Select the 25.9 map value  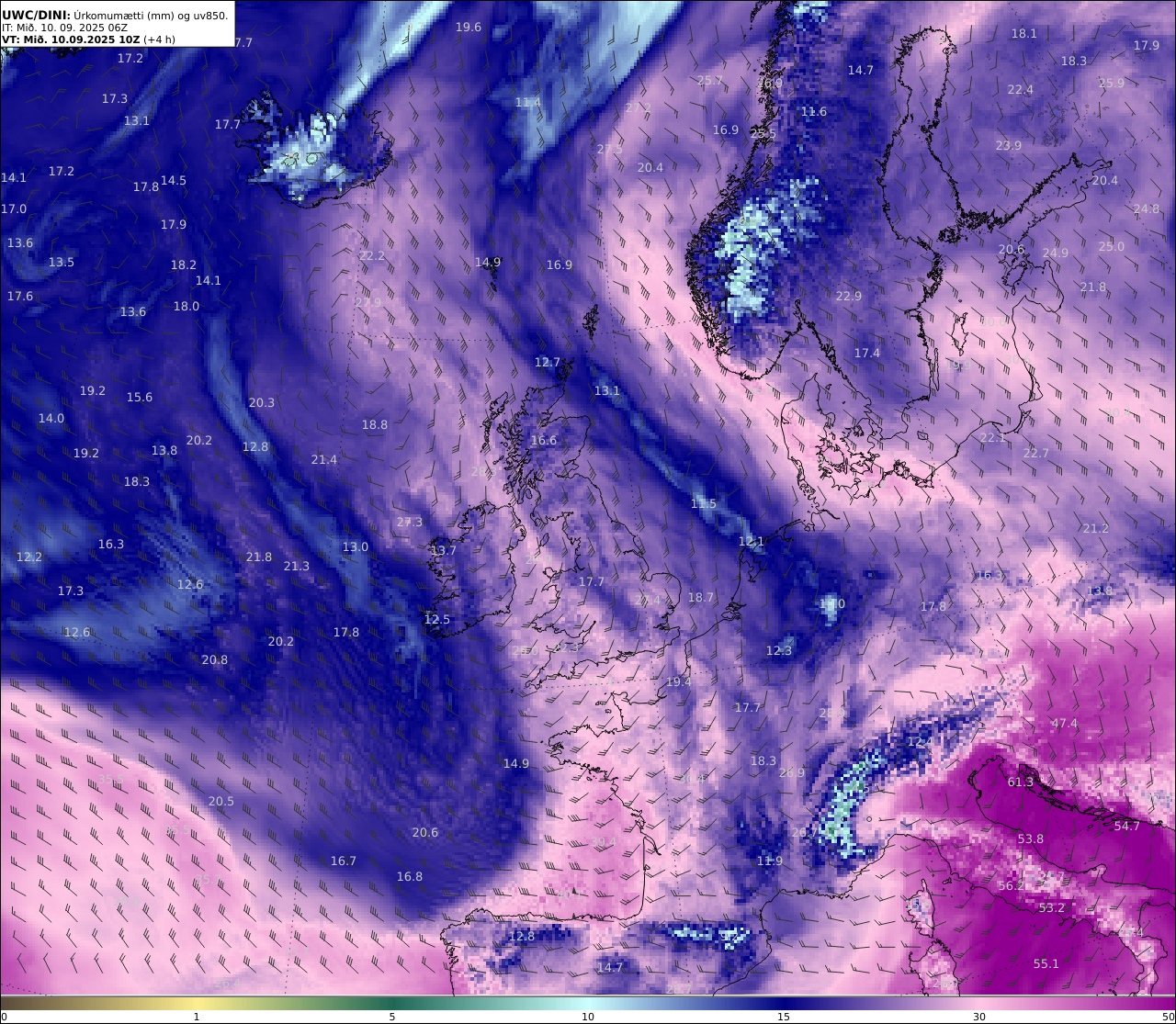click(x=1112, y=84)
